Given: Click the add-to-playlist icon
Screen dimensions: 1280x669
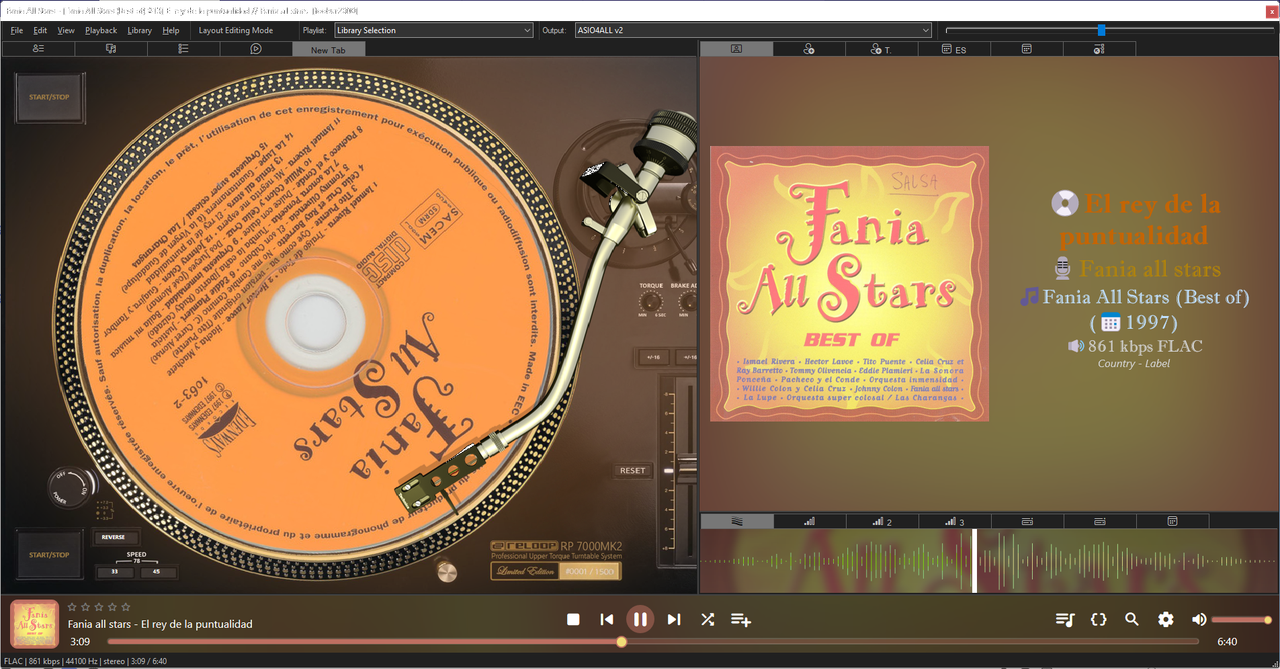Looking at the screenshot, I should click(741, 619).
